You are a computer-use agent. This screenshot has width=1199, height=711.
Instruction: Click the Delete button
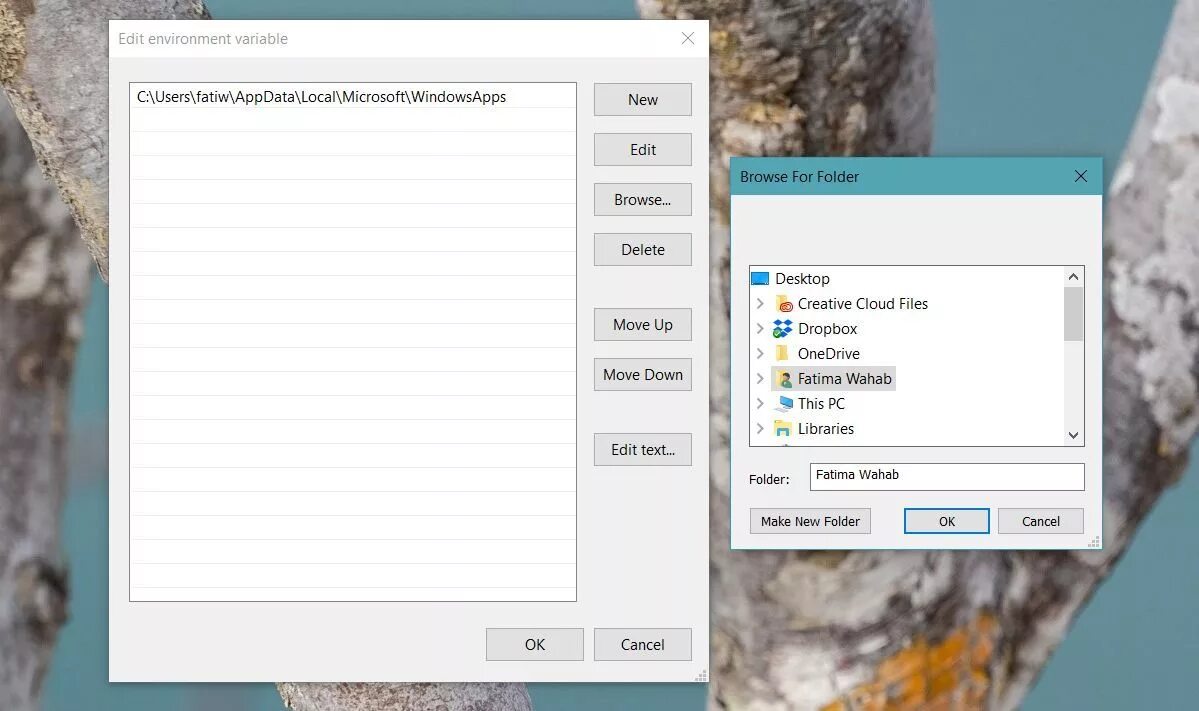click(642, 250)
